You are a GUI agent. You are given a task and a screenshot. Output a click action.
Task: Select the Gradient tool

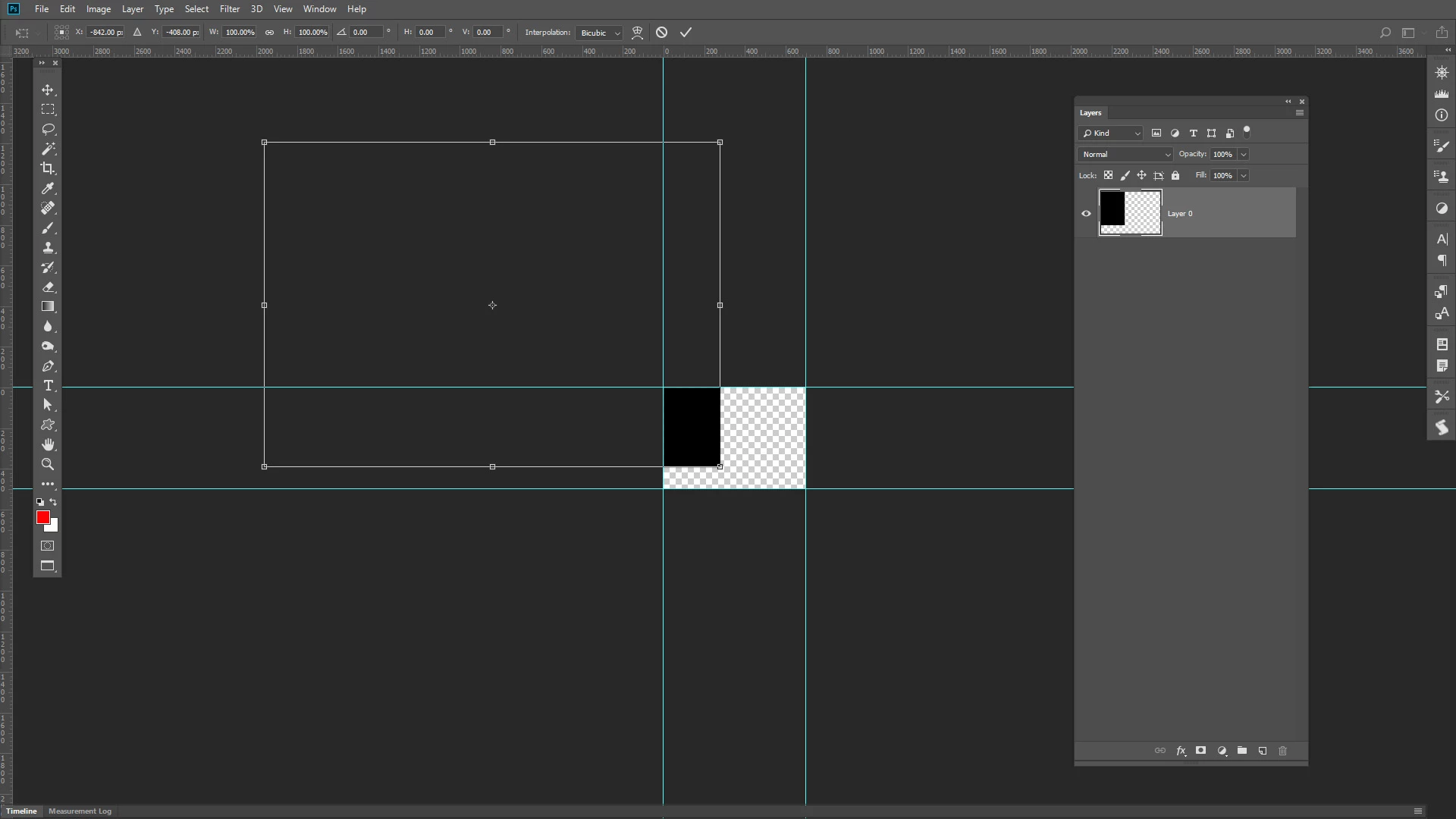point(48,306)
